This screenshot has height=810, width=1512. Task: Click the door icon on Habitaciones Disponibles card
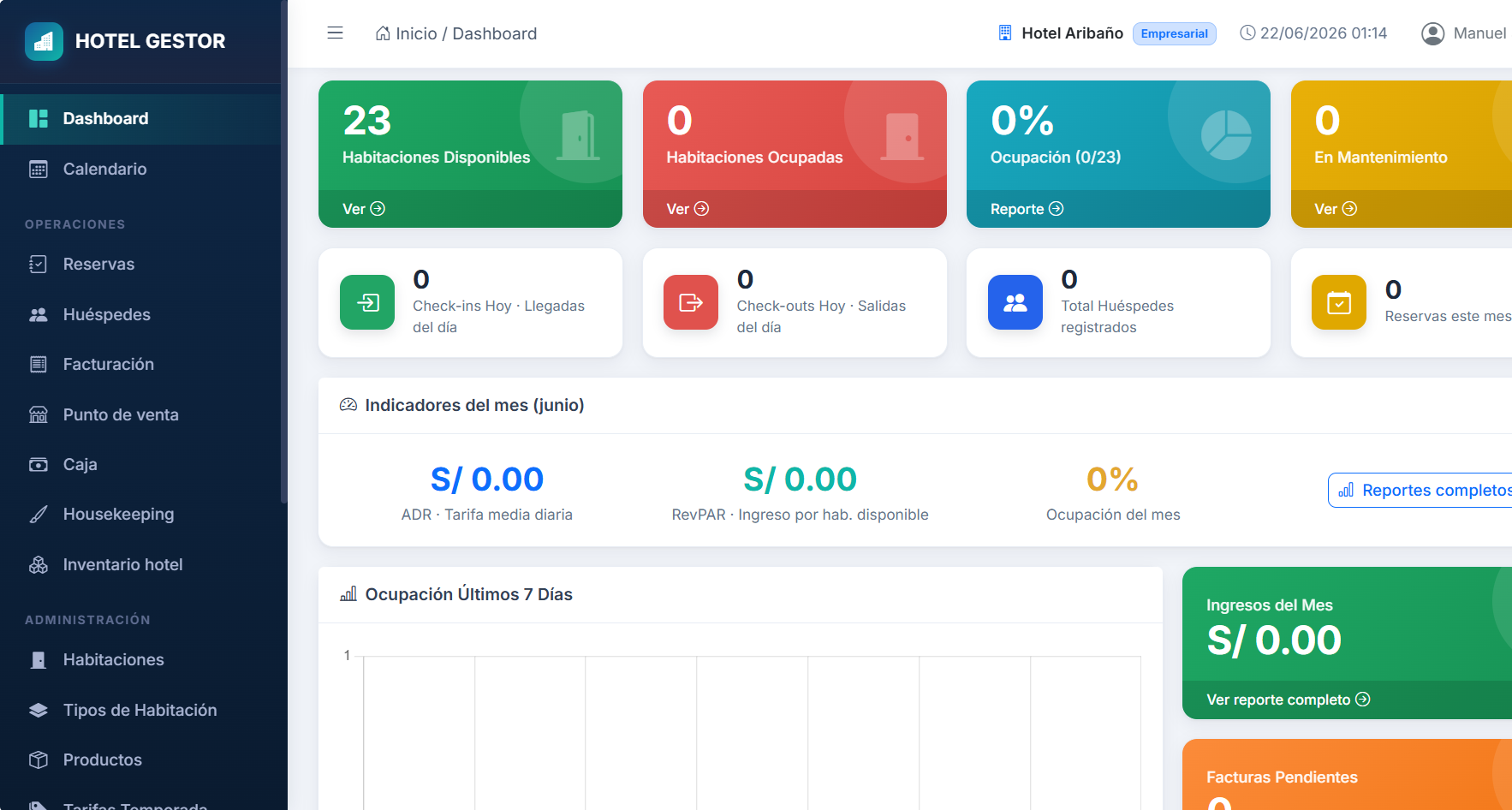(x=578, y=135)
